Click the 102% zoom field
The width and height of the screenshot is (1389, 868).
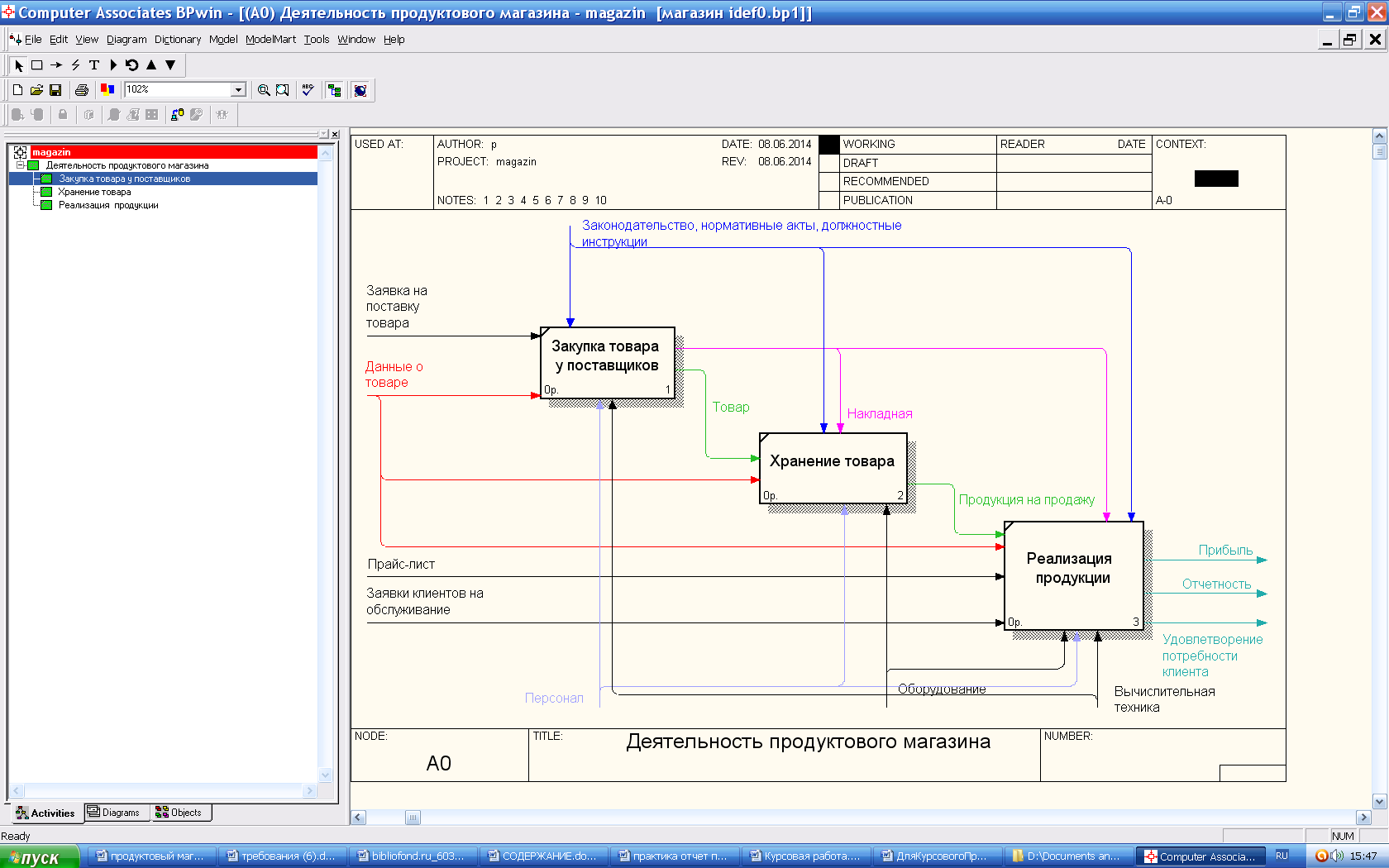point(178,89)
